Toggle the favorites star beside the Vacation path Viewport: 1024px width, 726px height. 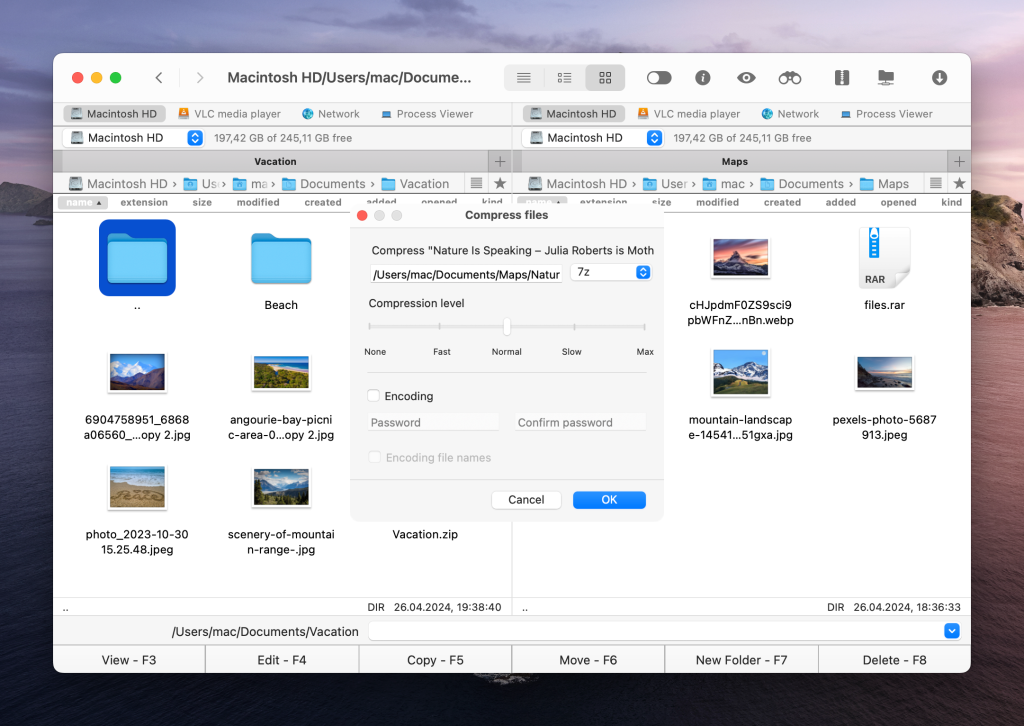click(497, 183)
